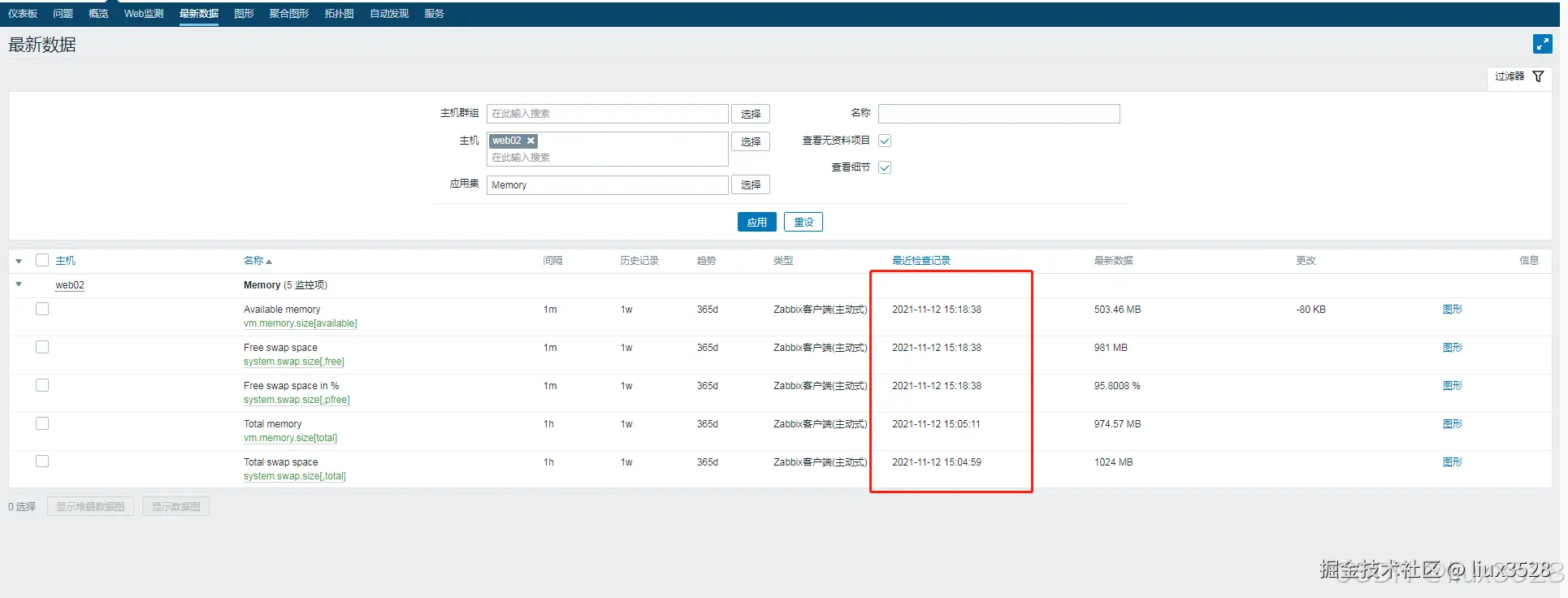Image resolution: width=1568 pixels, height=598 pixels.
Task: Open the 过滤器 filter toggle
Action: pos(1519,76)
